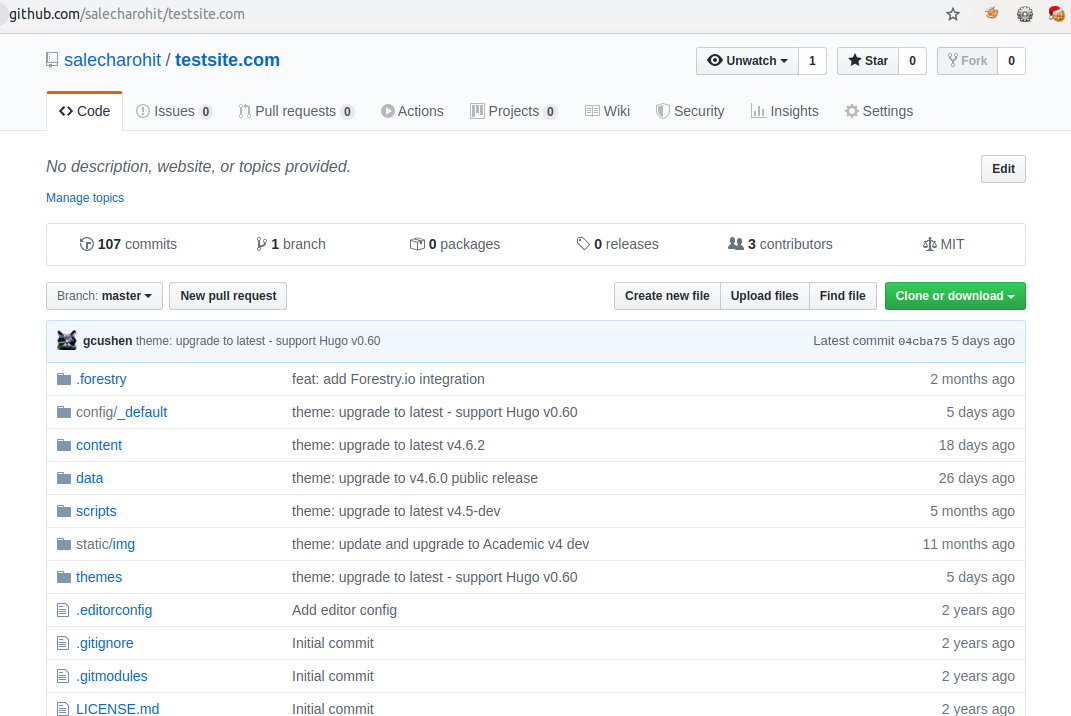
Task: Open the Issues tab
Action: point(174,111)
